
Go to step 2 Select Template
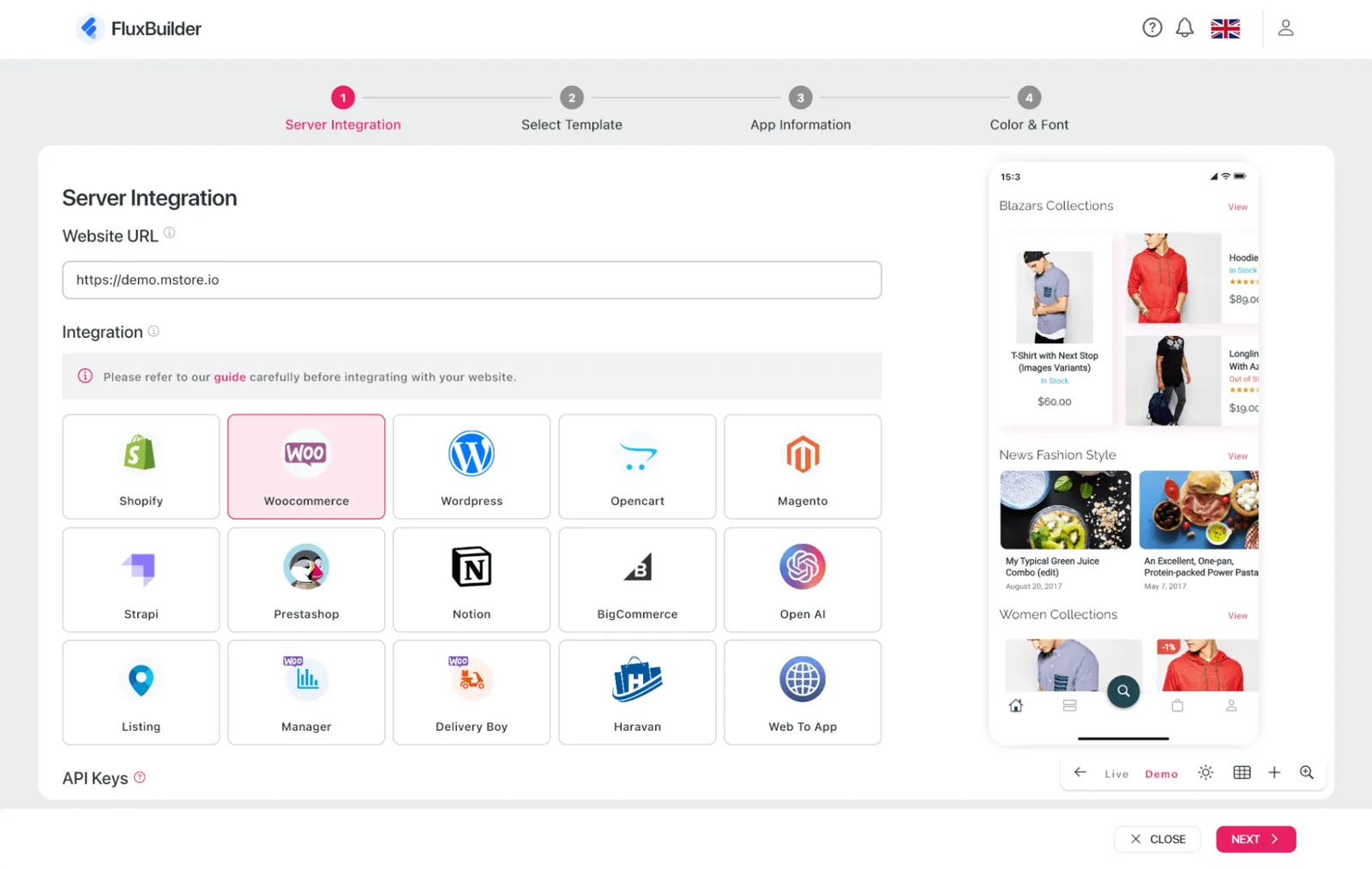click(x=572, y=110)
